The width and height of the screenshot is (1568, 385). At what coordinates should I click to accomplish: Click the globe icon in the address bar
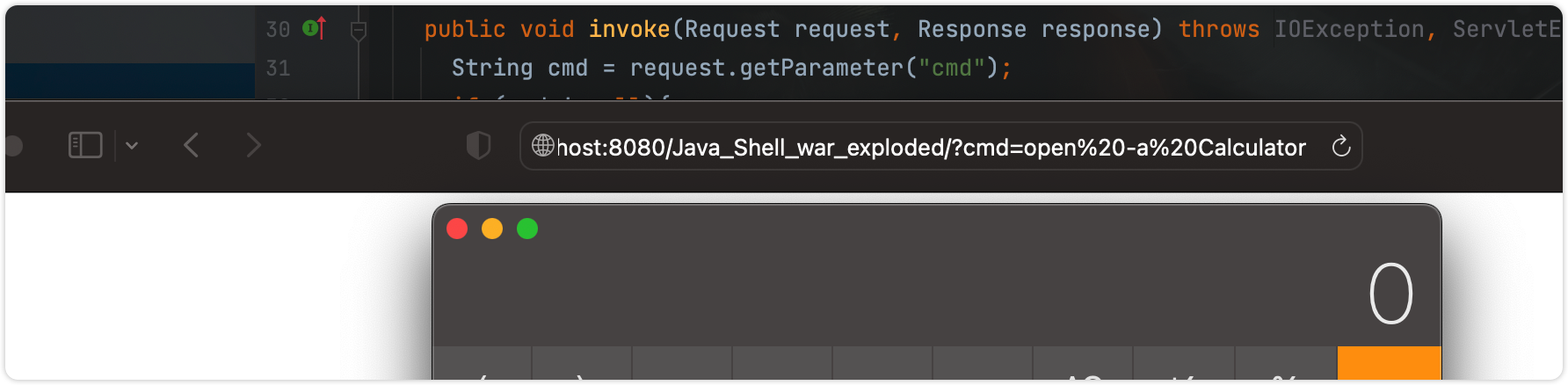[543, 146]
